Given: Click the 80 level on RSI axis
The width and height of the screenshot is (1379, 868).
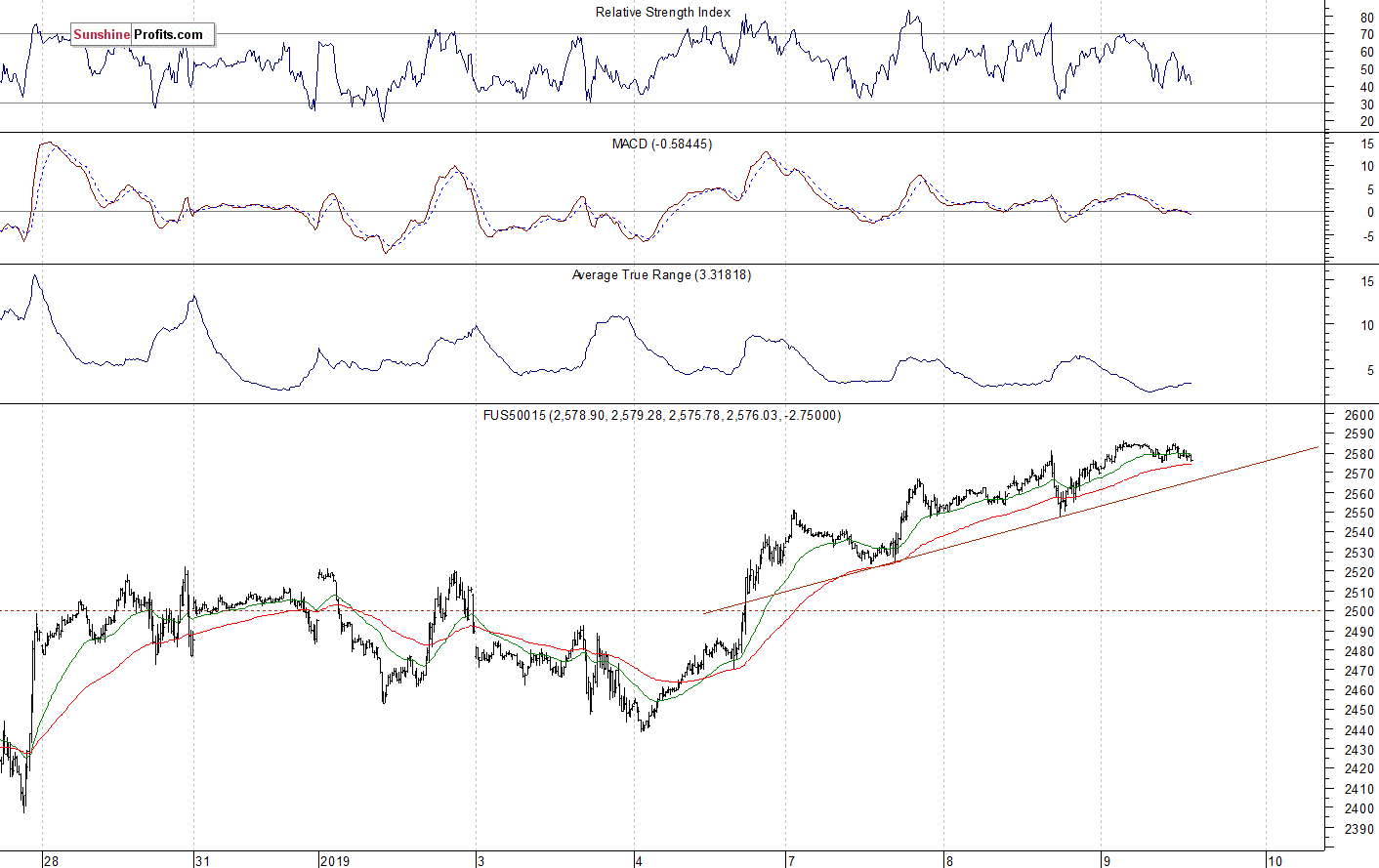Looking at the screenshot, I should click(1366, 18).
